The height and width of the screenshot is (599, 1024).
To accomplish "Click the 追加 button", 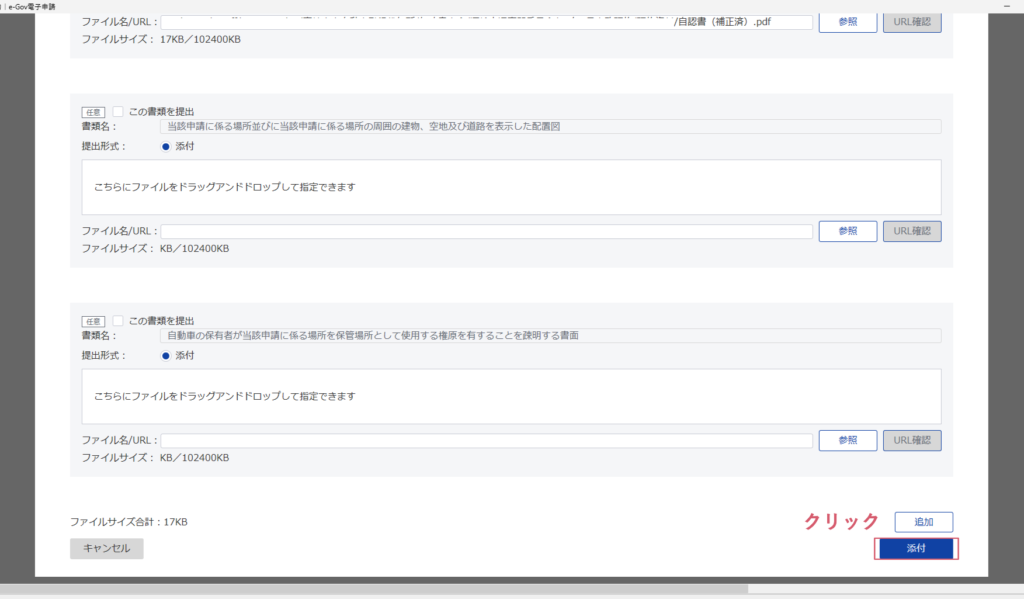I will pos(923,522).
